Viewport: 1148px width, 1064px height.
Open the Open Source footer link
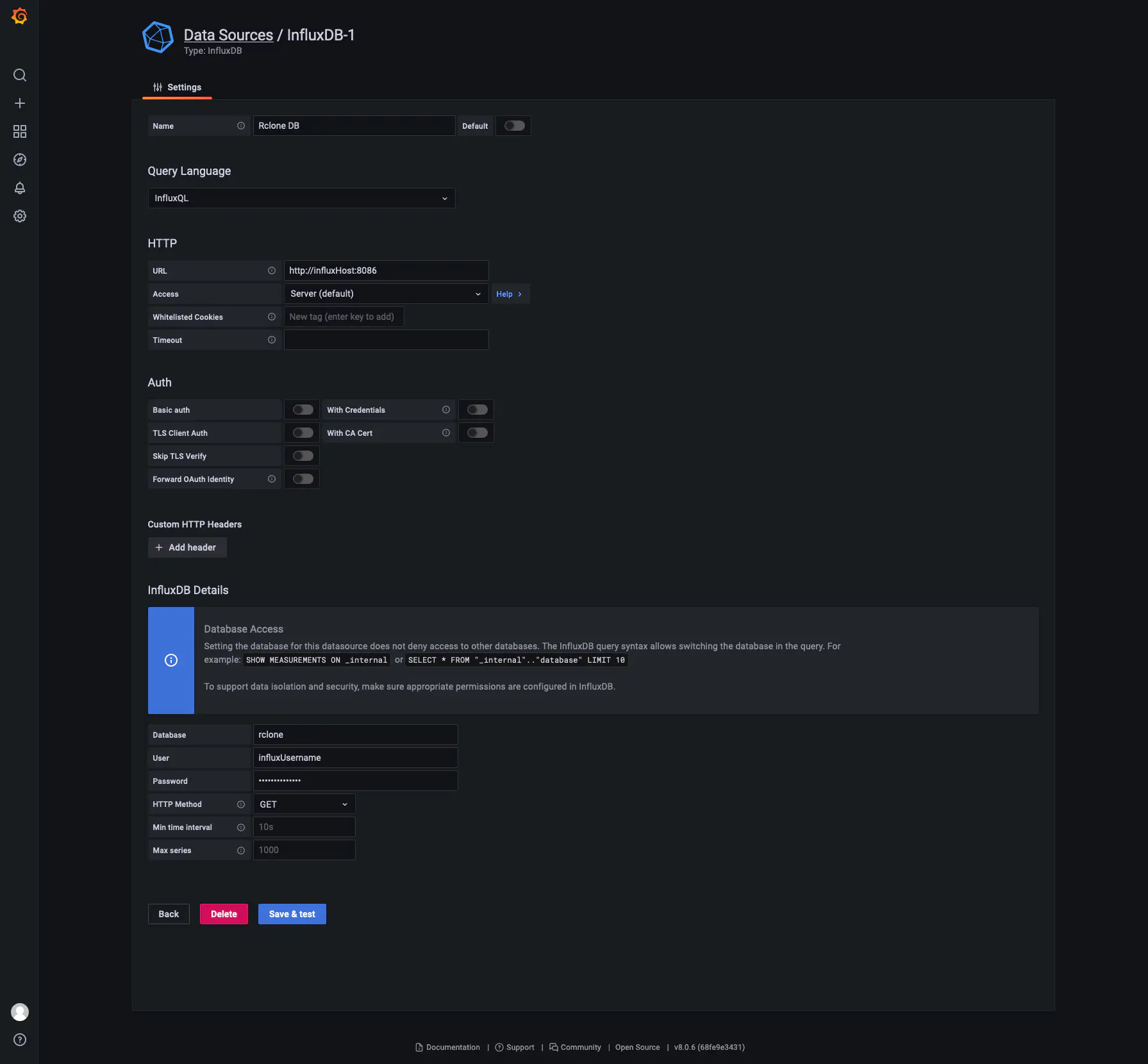pos(637,1047)
